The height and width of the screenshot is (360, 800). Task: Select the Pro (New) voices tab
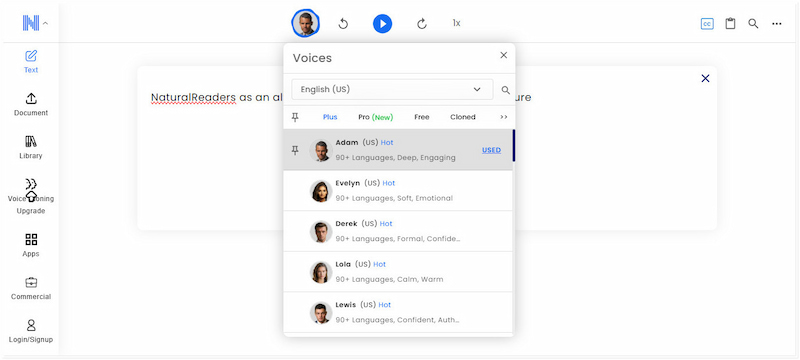click(376, 117)
